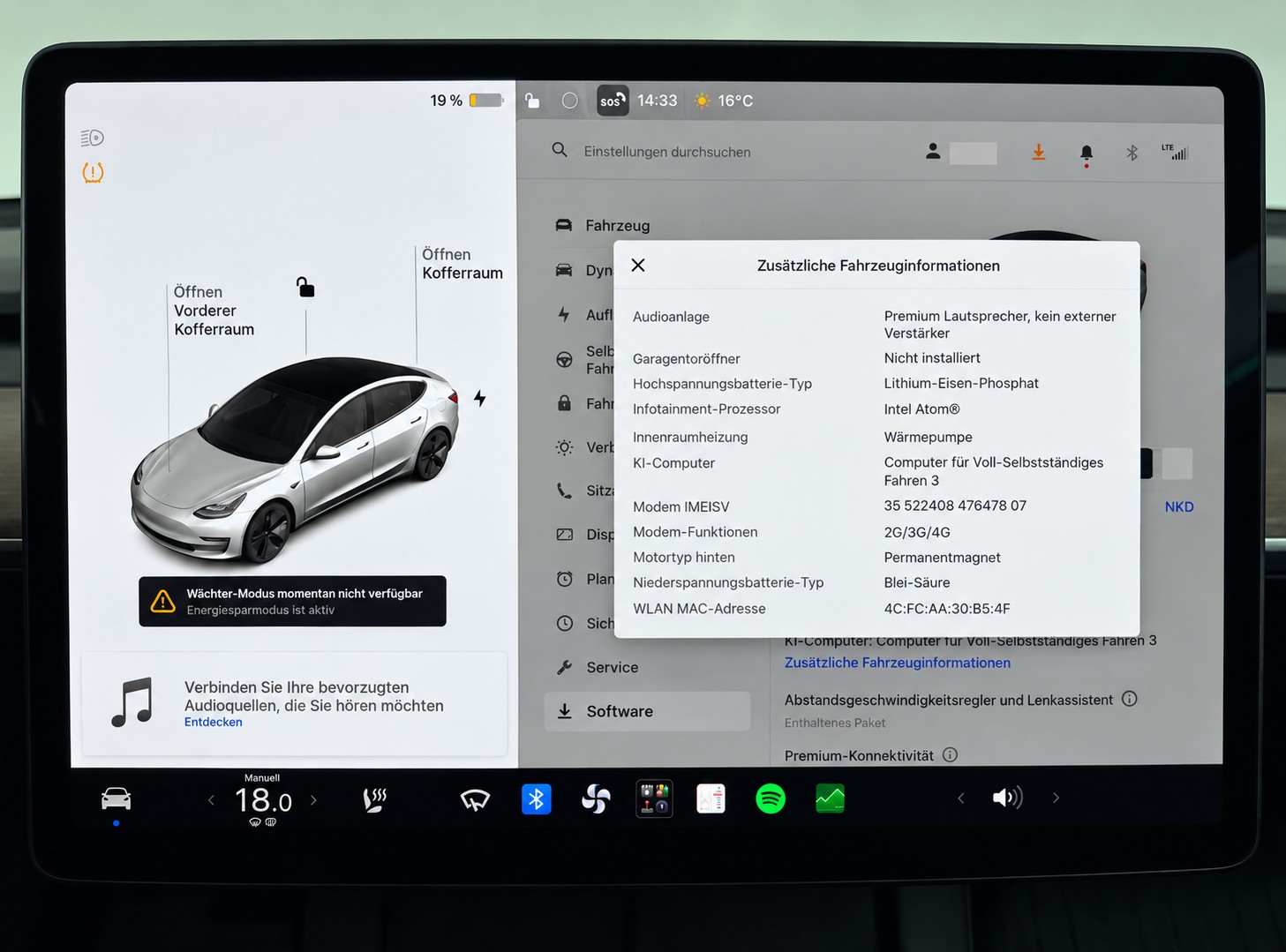
Task: Tap the 16°C weather indicator
Action: tap(724, 101)
